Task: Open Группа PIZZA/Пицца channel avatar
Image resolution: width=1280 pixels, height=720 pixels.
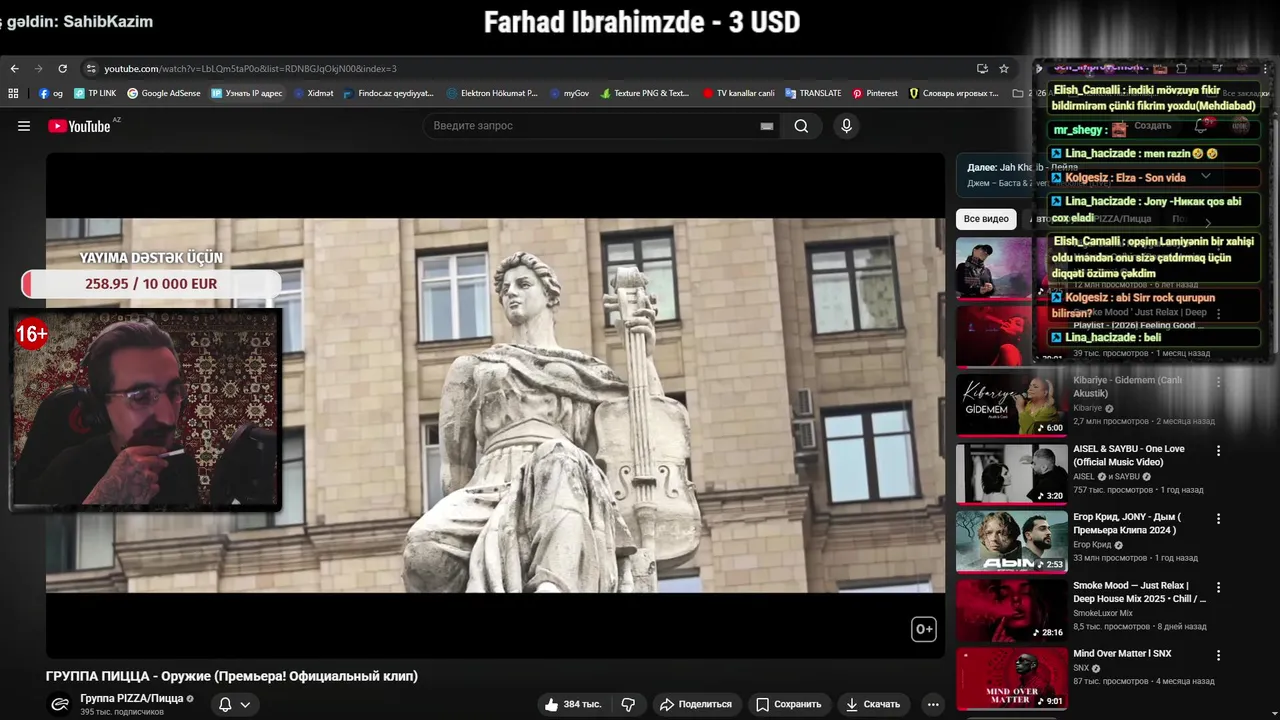Action: click(x=60, y=704)
